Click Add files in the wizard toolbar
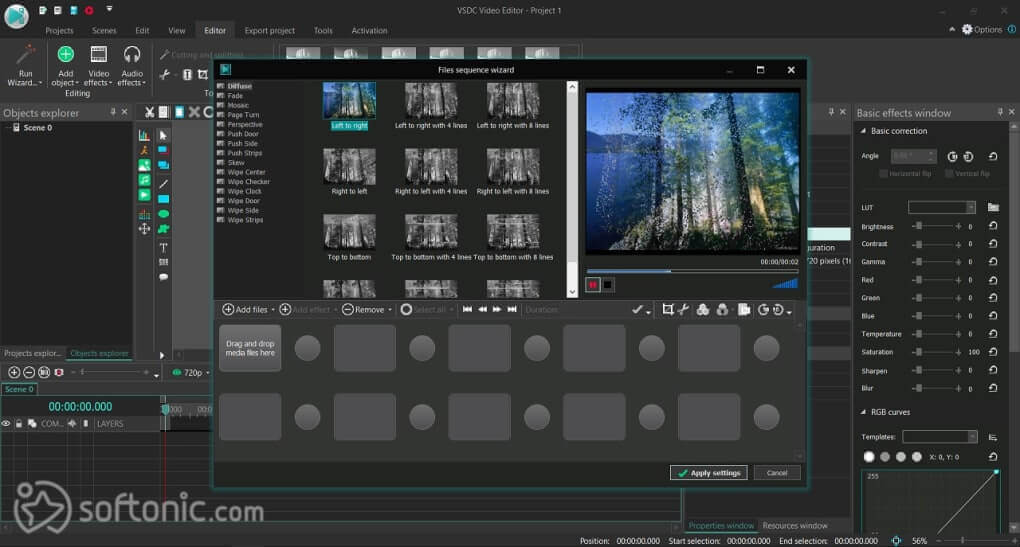The image size is (1020, 547). coord(245,310)
